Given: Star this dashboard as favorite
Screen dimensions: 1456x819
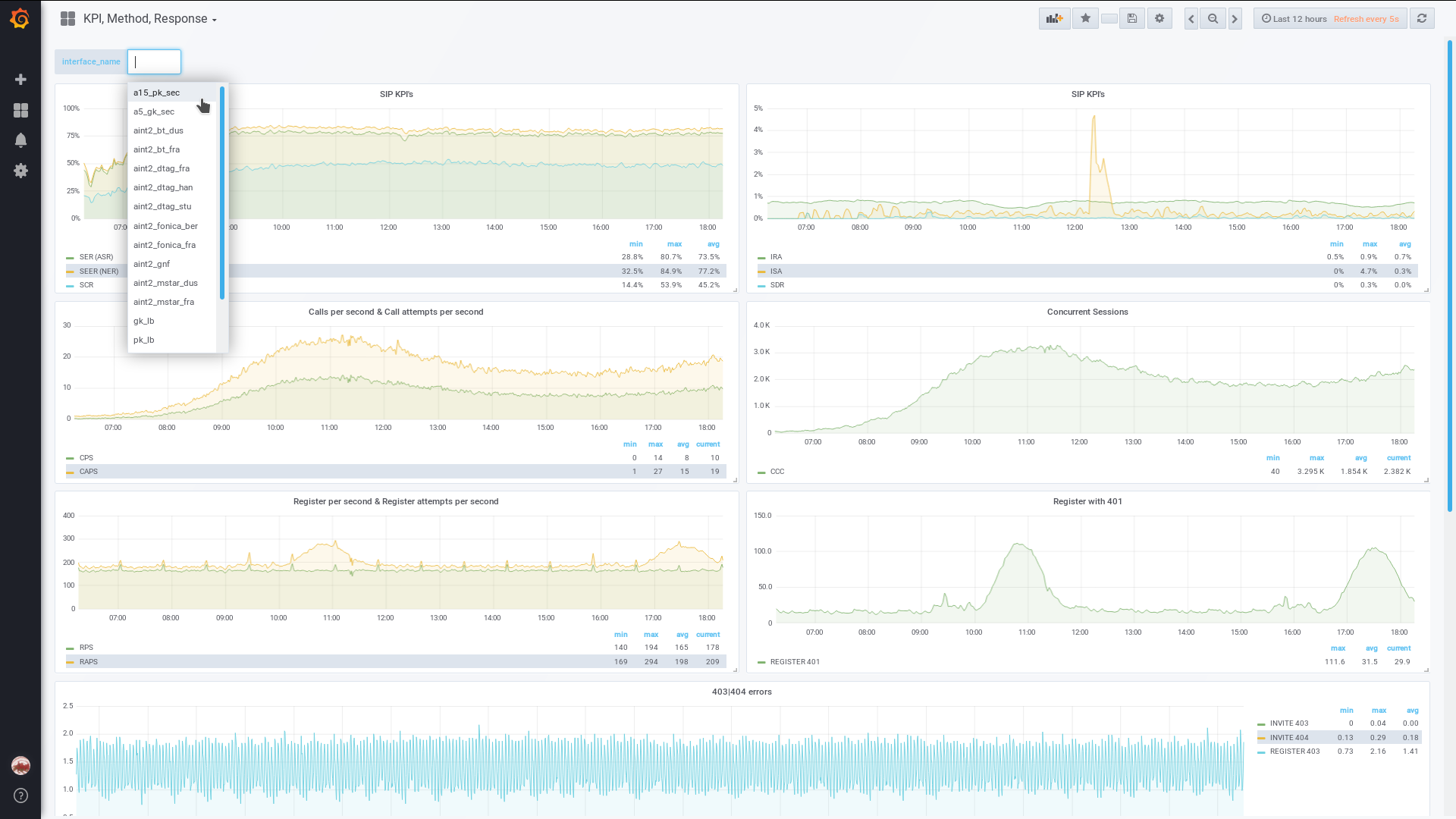Looking at the screenshot, I should click(1085, 19).
